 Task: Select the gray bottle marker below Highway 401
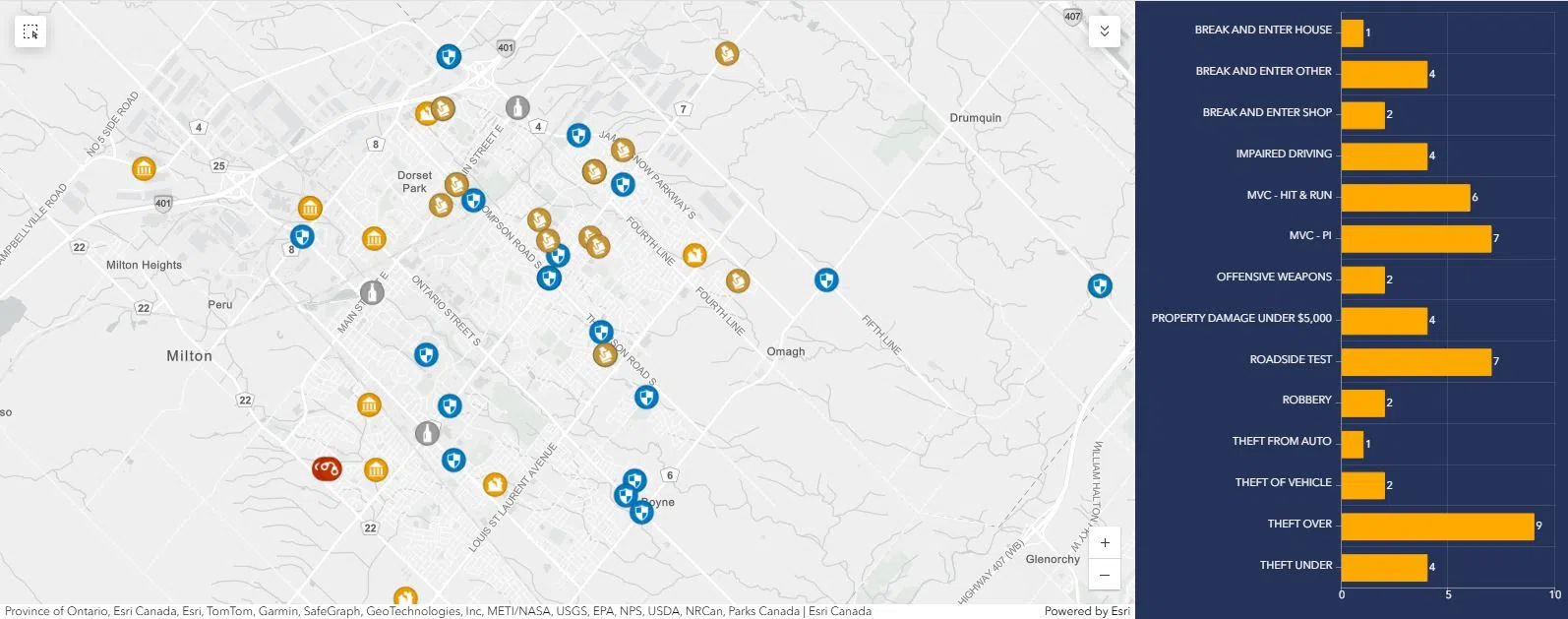point(517,107)
